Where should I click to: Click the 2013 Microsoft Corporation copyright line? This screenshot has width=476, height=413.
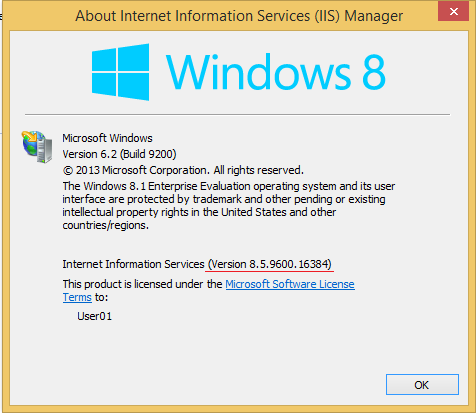(x=183, y=170)
